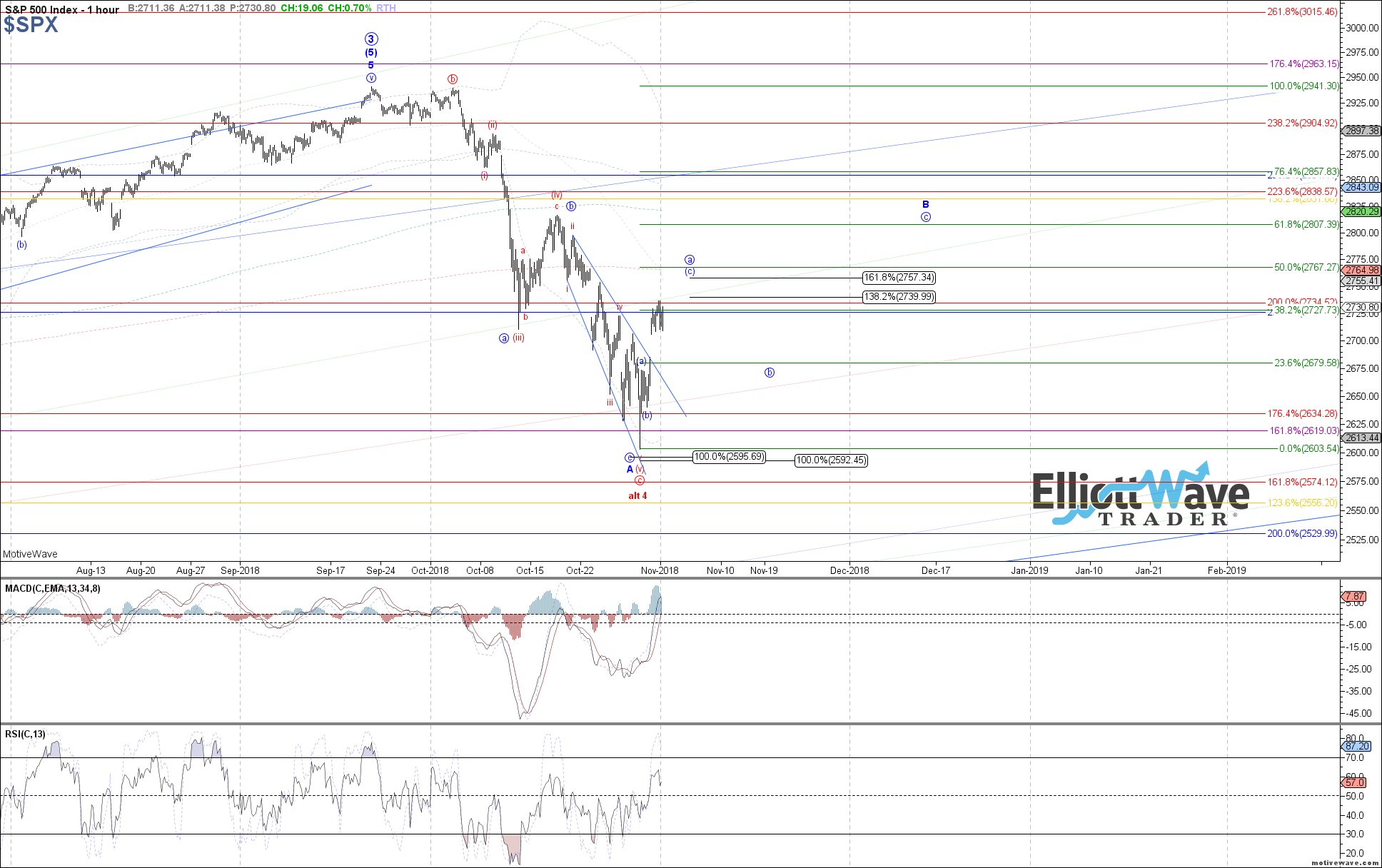Click the 100.0%(2592.45) label box
The image size is (1382, 868).
coord(831,460)
